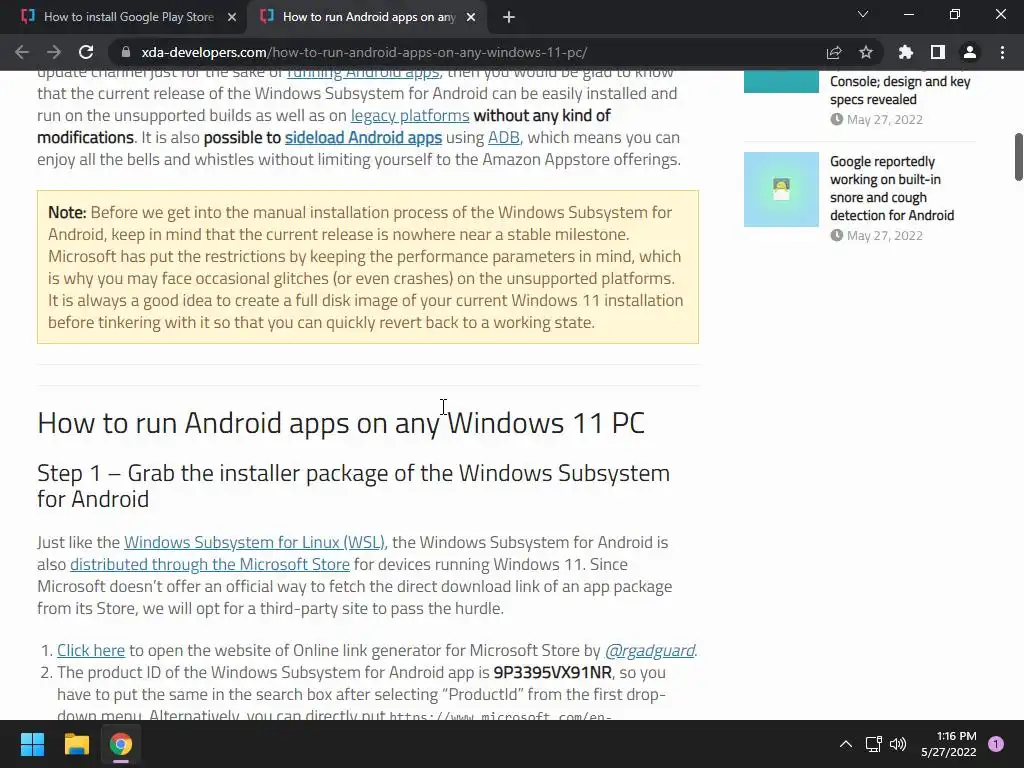Click the teal Console article thumbnail
Viewport: 1024px width, 768px height.
(x=781, y=82)
